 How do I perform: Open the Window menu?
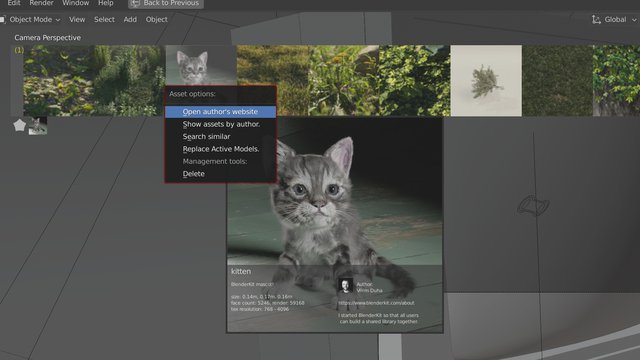(76, 3)
